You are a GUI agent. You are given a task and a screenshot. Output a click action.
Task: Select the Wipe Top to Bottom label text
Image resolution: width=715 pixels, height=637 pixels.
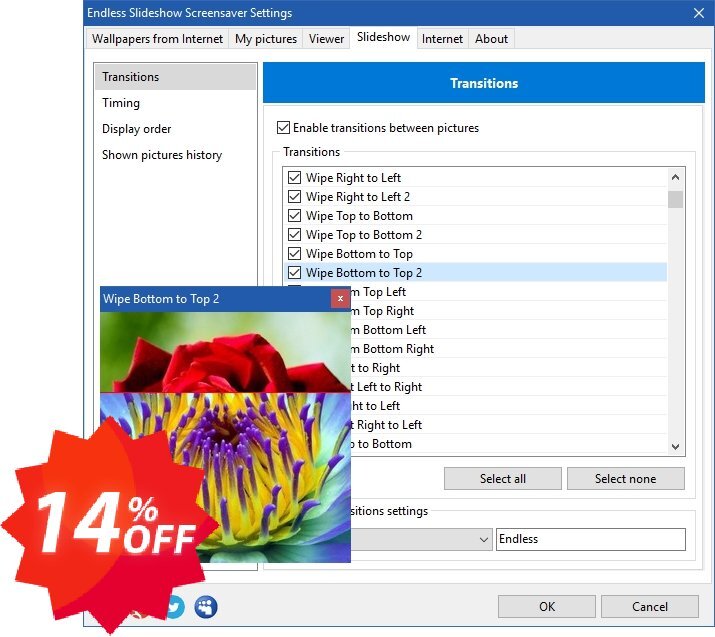(x=359, y=216)
